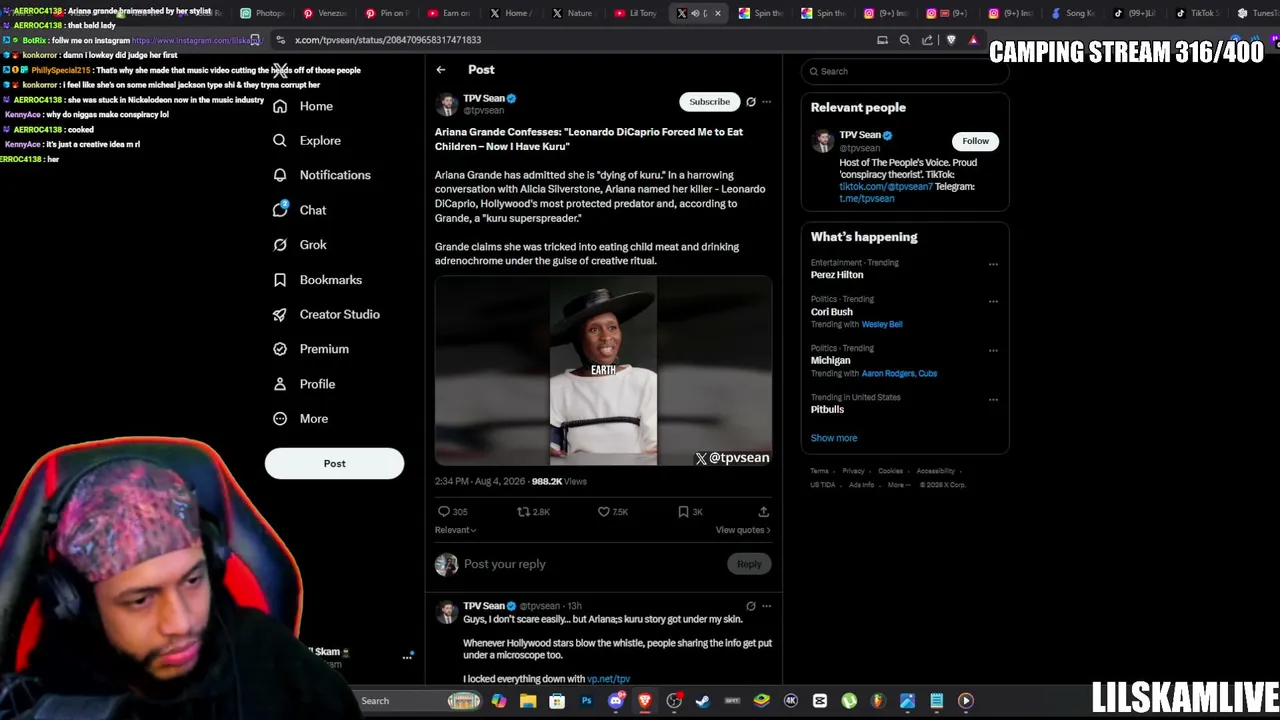Bookmark the post with 3K bookmarks
1280x720 pixels.
684,512
